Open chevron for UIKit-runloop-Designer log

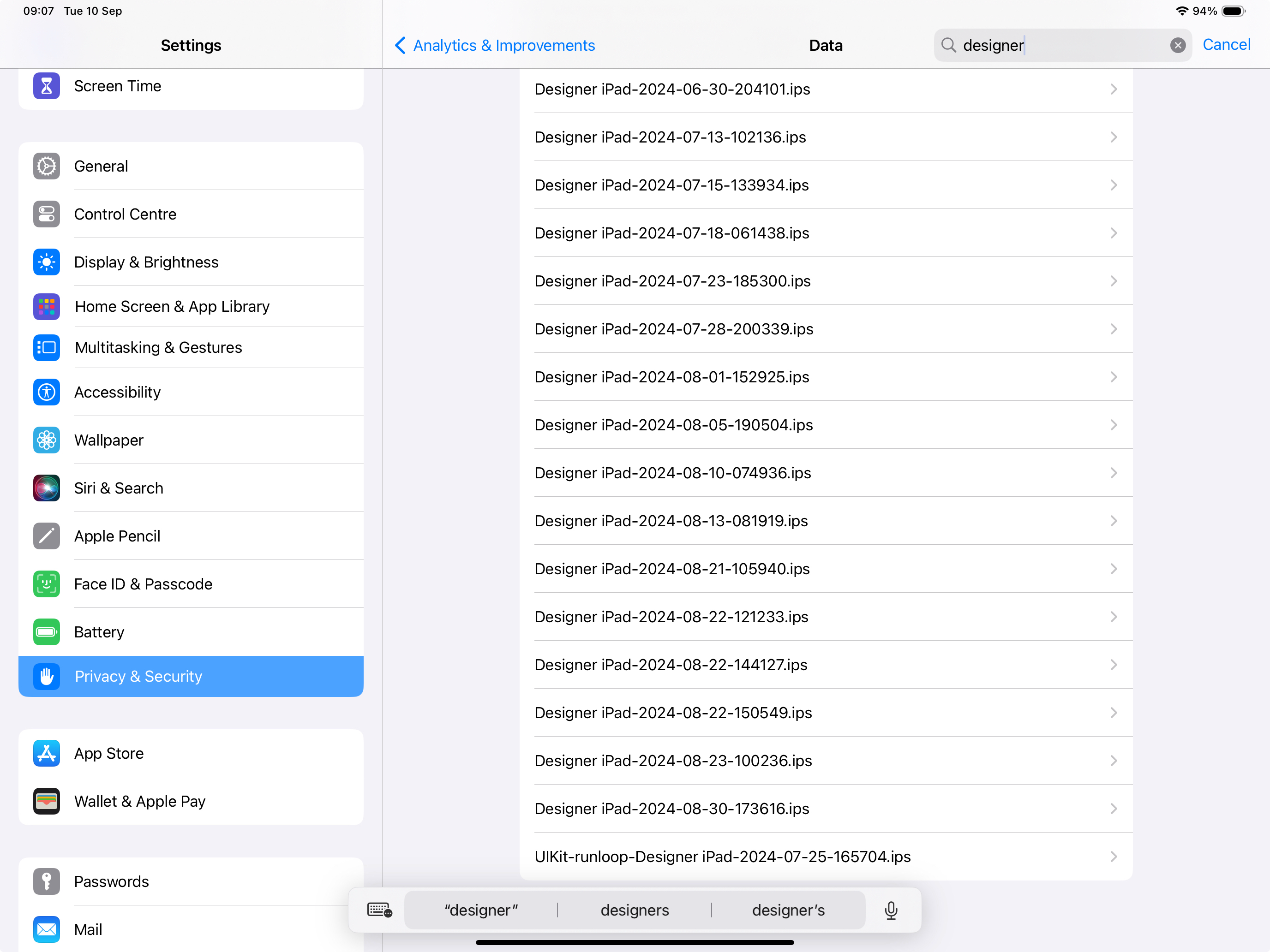click(1114, 857)
